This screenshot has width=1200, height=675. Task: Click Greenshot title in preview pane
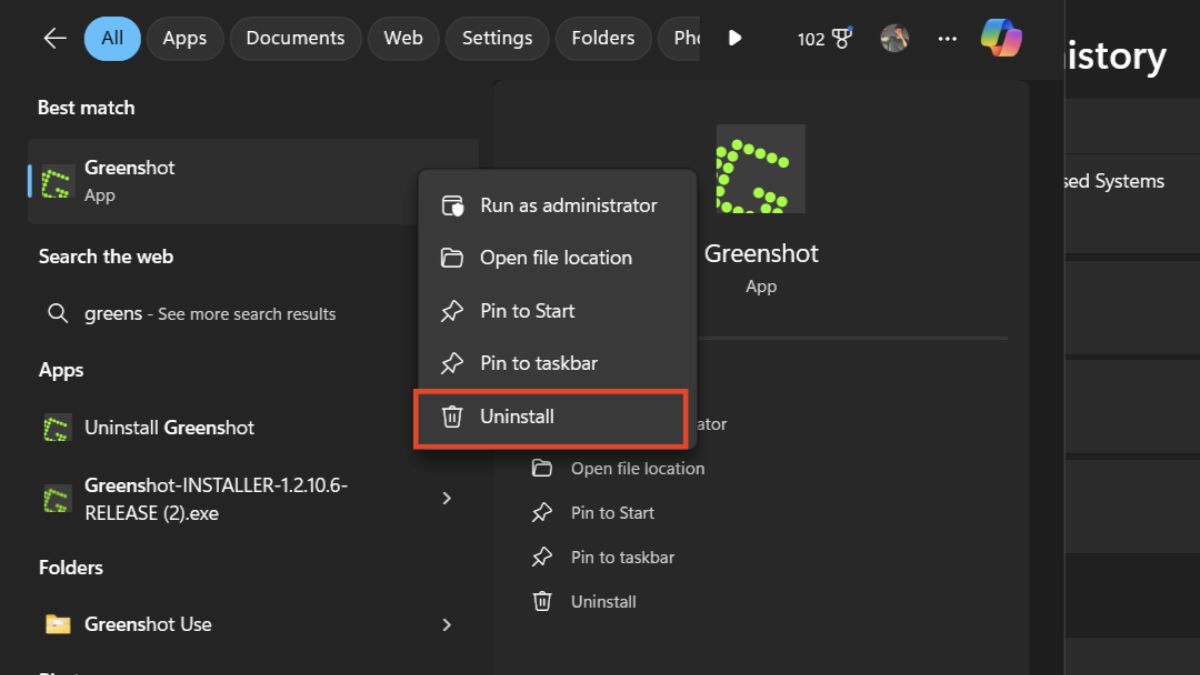click(x=761, y=254)
